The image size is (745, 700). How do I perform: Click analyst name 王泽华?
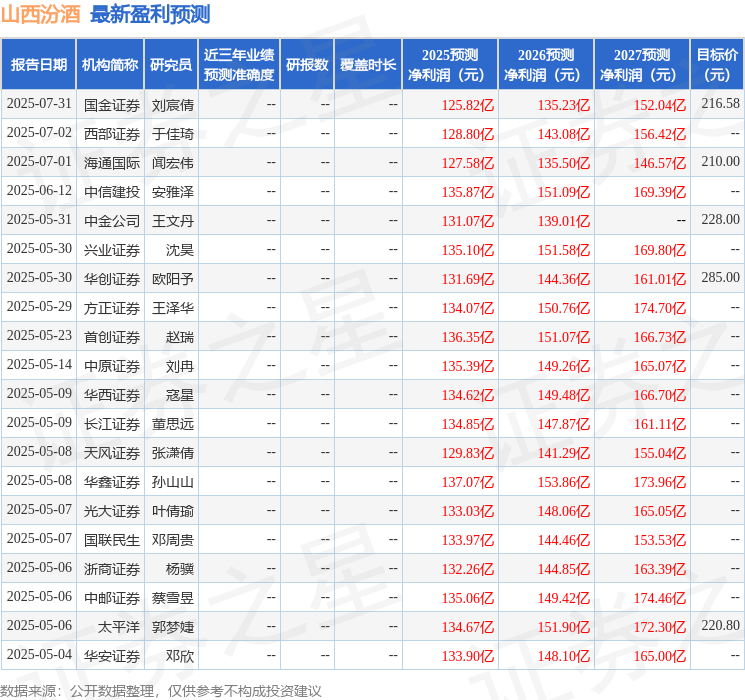coord(172,308)
